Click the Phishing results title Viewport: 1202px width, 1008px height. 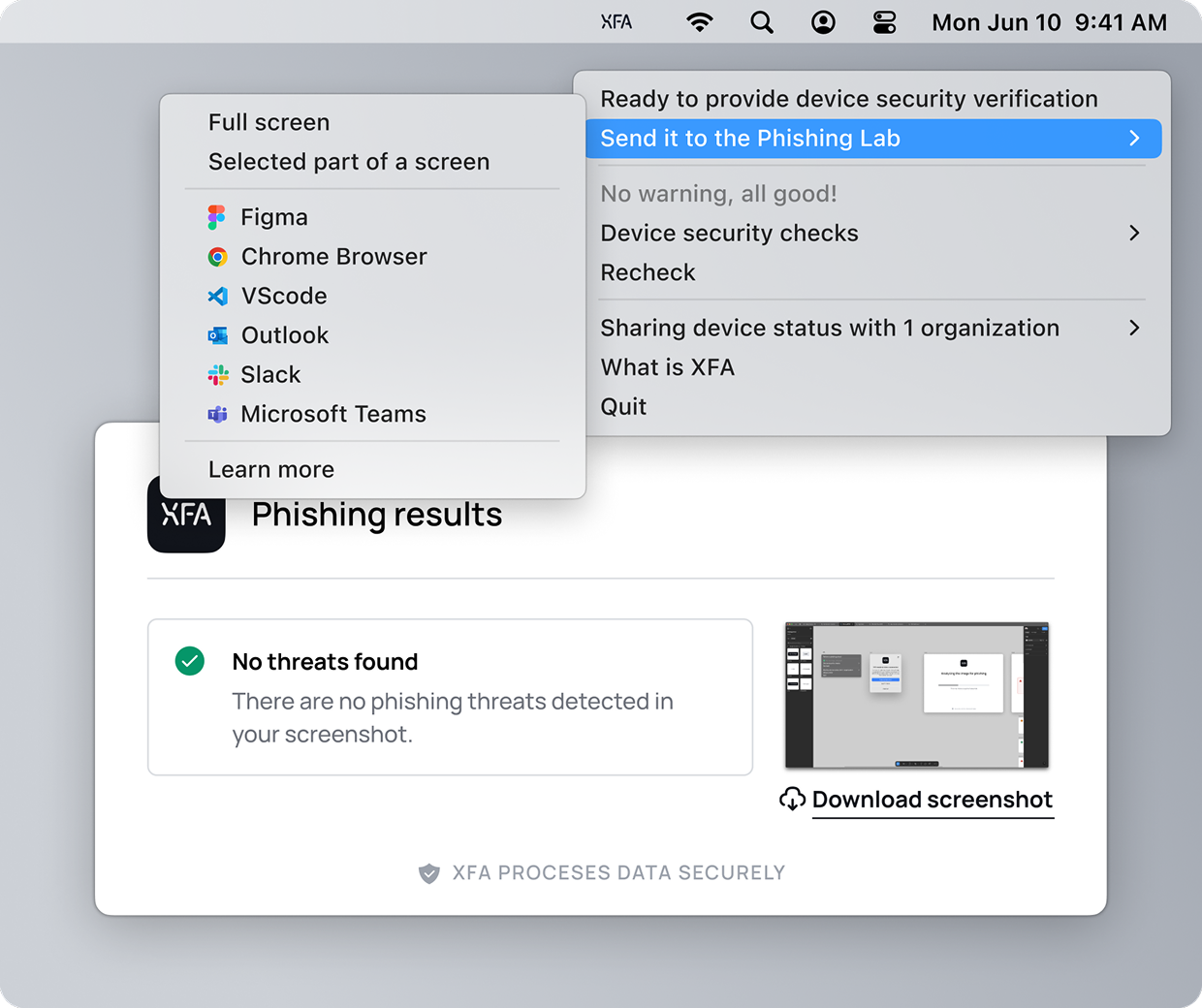(x=377, y=515)
